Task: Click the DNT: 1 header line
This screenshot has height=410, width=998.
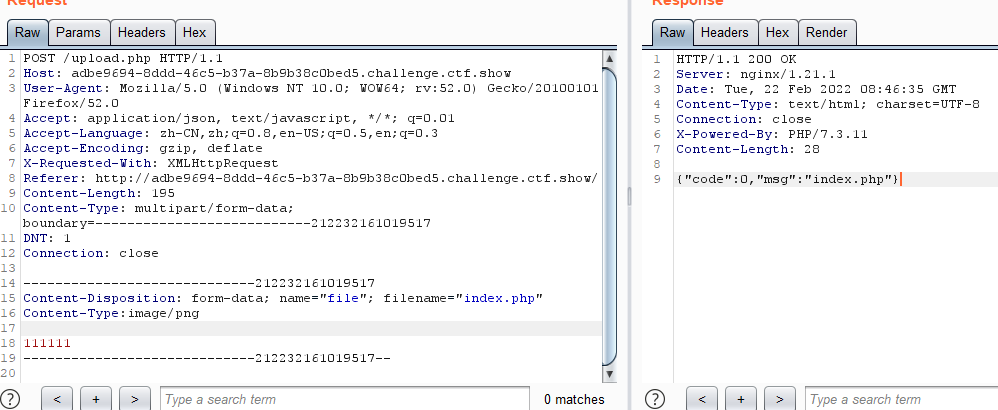Action: coord(47,238)
